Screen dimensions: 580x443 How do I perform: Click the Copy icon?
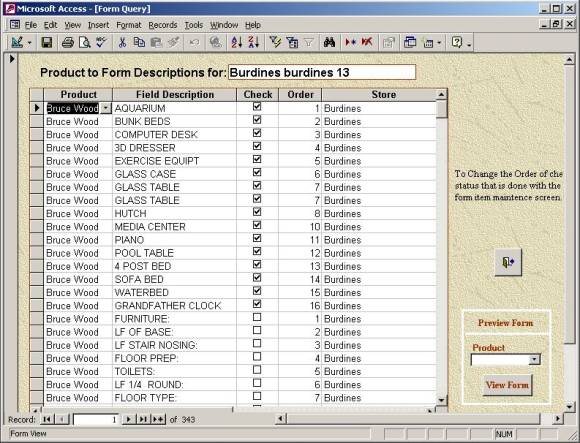coord(139,43)
